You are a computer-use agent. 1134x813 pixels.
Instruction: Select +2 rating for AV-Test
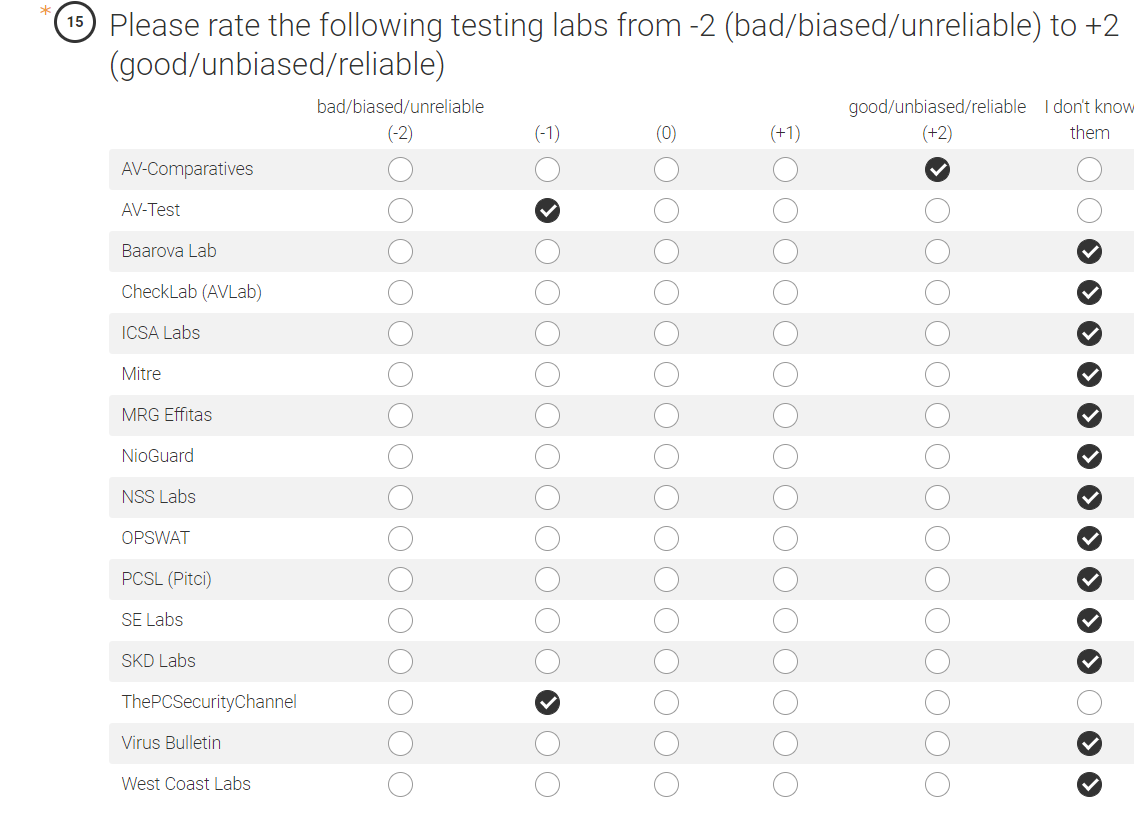[x=937, y=211]
